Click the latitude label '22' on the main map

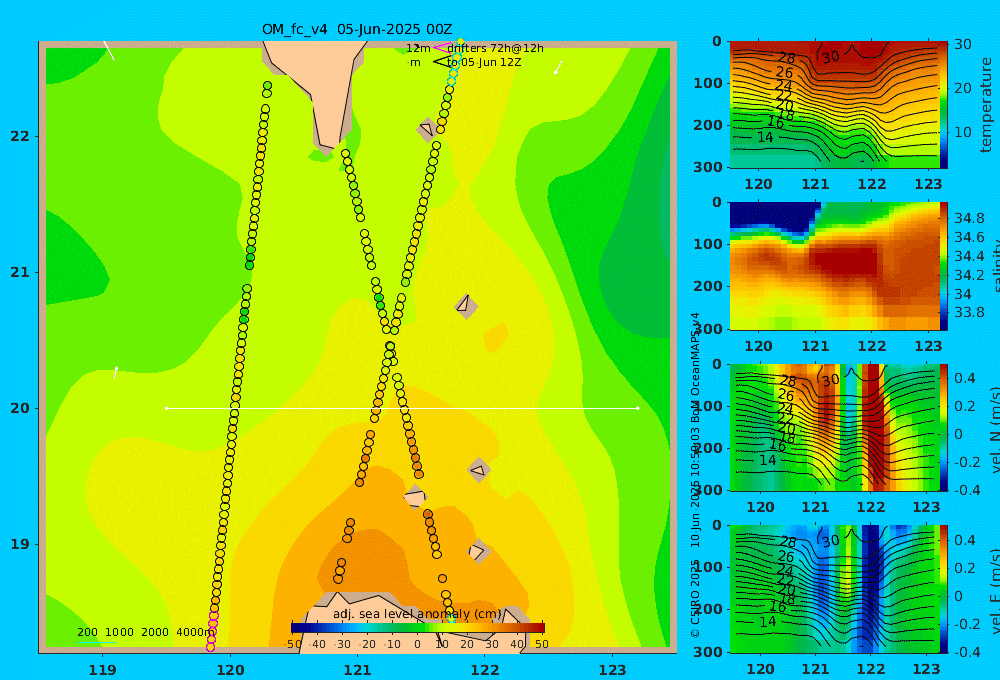[x=20, y=136]
